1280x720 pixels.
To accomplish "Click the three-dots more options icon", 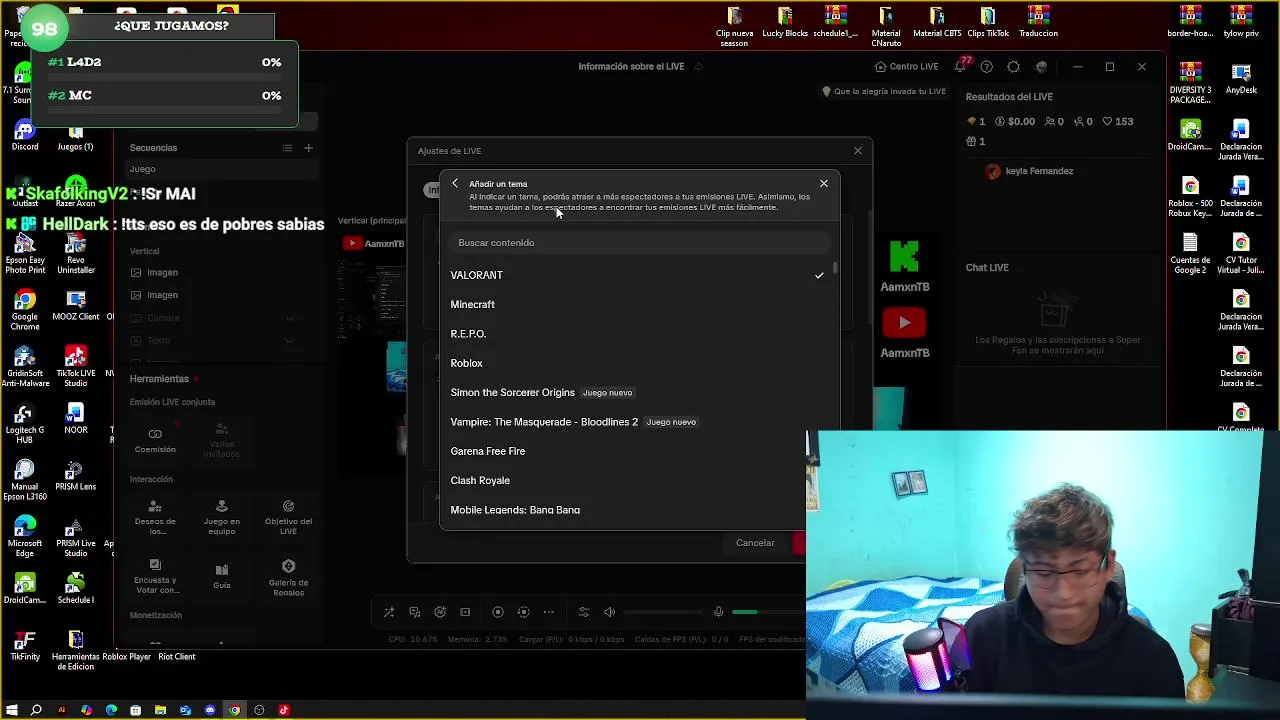I will tap(548, 612).
